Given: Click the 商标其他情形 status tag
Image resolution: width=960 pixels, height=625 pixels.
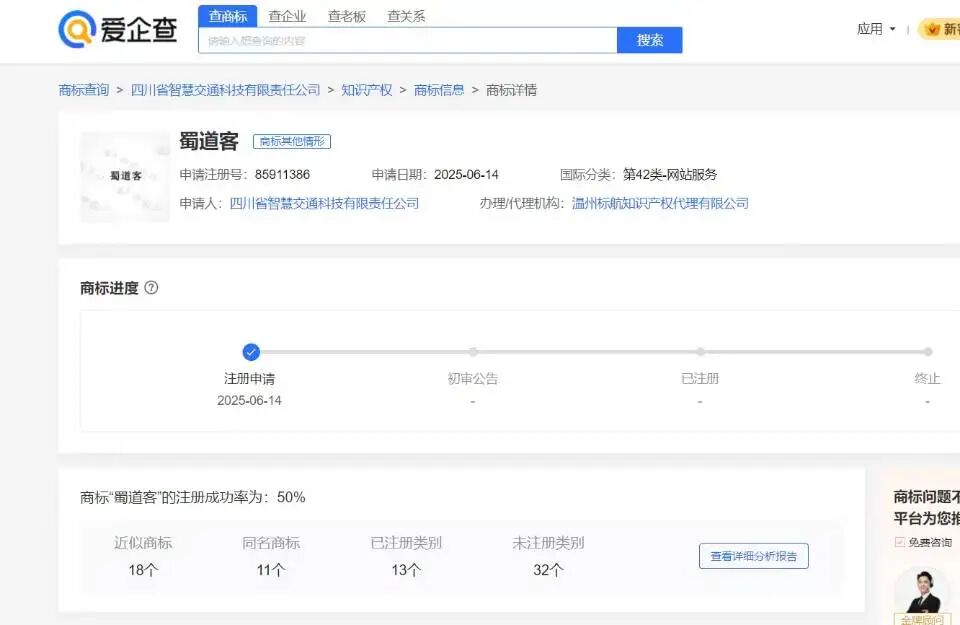Looking at the screenshot, I should coord(292,141).
